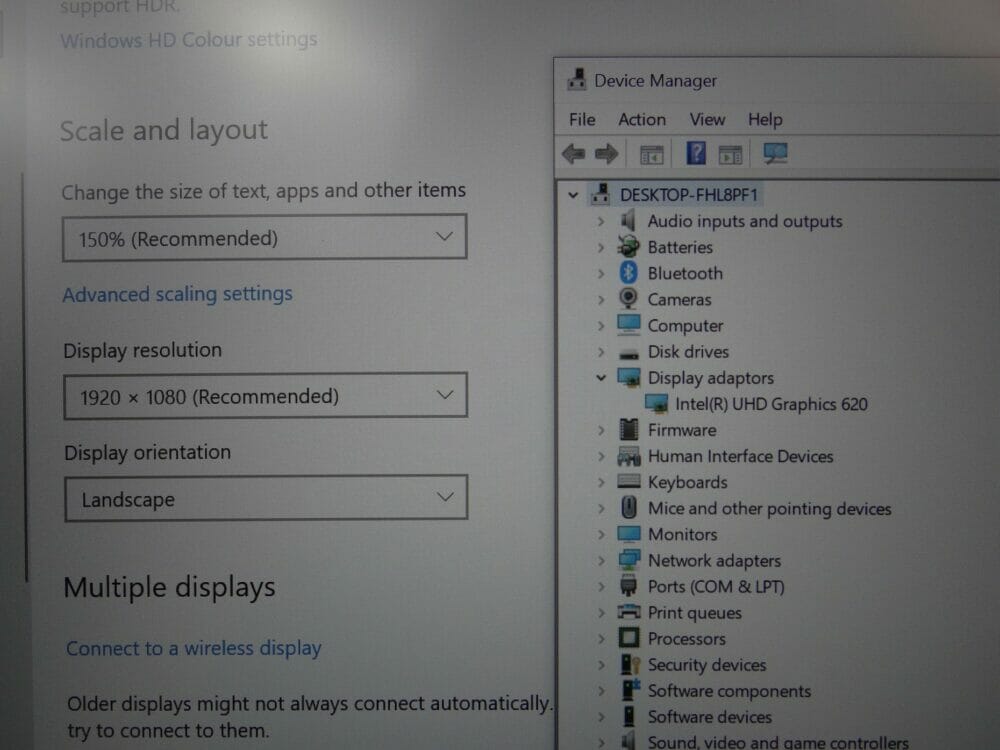Open the Landscape display orientation dropdown
The width and height of the screenshot is (1000, 750).
pos(266,498)
